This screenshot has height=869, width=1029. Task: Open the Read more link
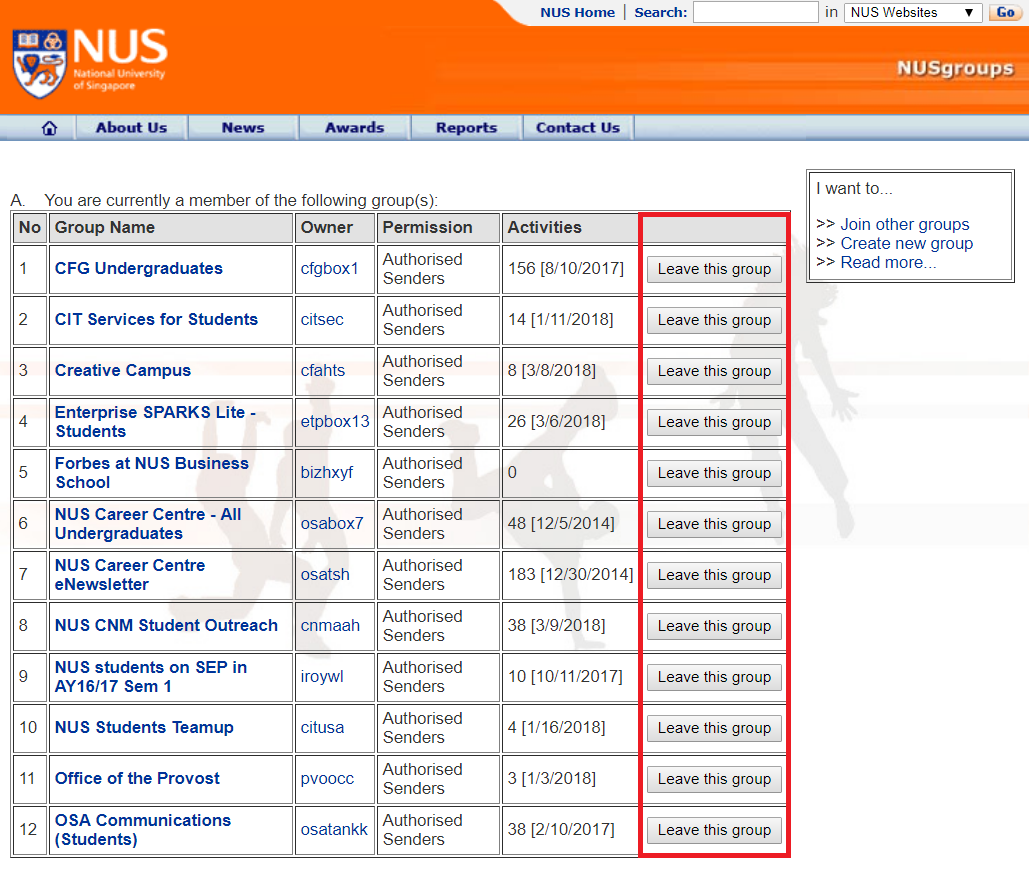[x=890, y=261]
